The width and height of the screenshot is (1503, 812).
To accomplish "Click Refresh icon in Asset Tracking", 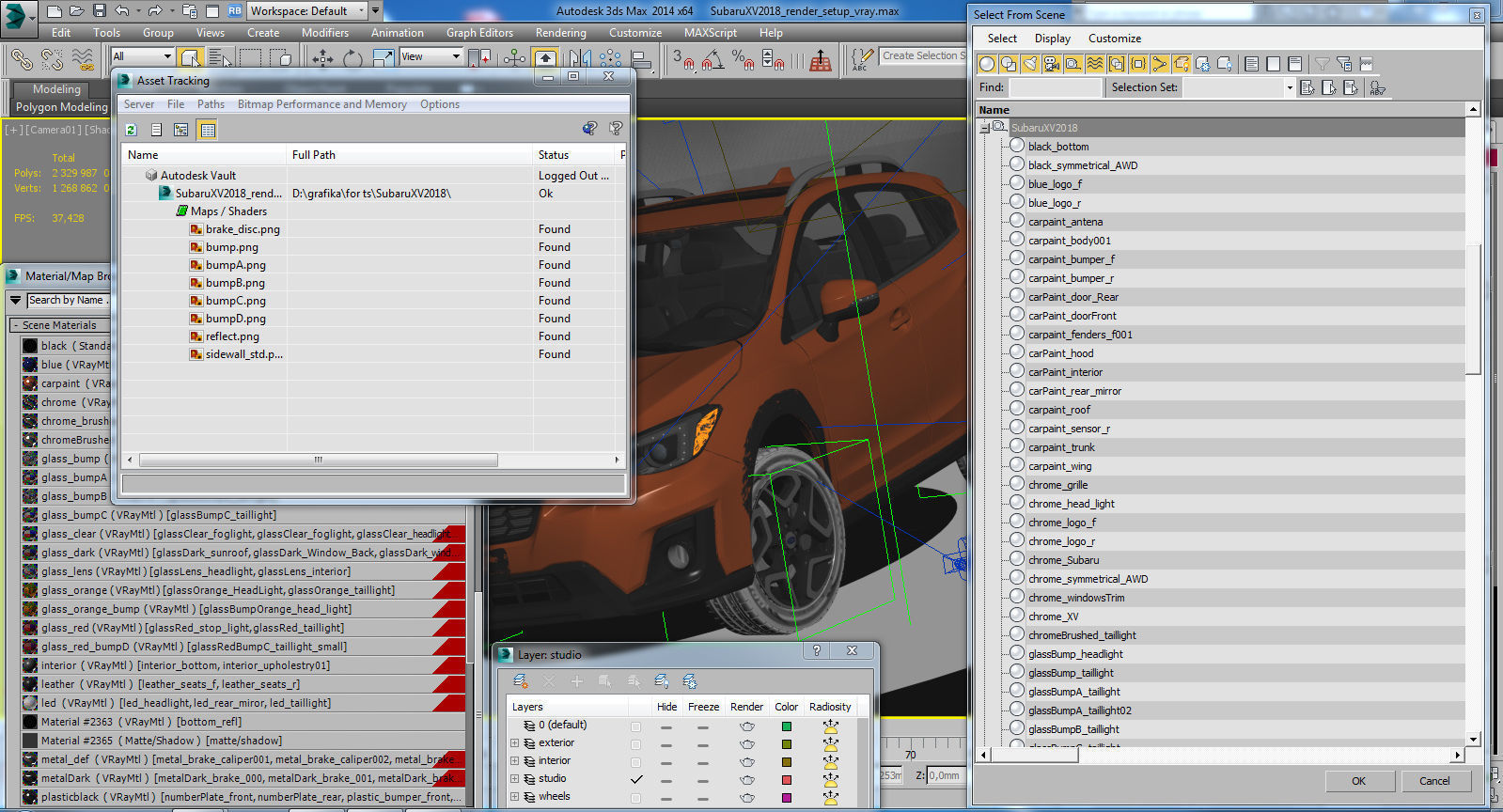I will [132, 130].
